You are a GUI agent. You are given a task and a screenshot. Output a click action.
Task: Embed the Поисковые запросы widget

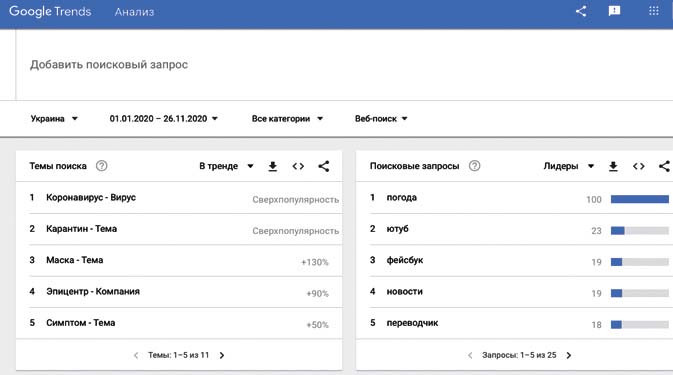coord(639,166)
